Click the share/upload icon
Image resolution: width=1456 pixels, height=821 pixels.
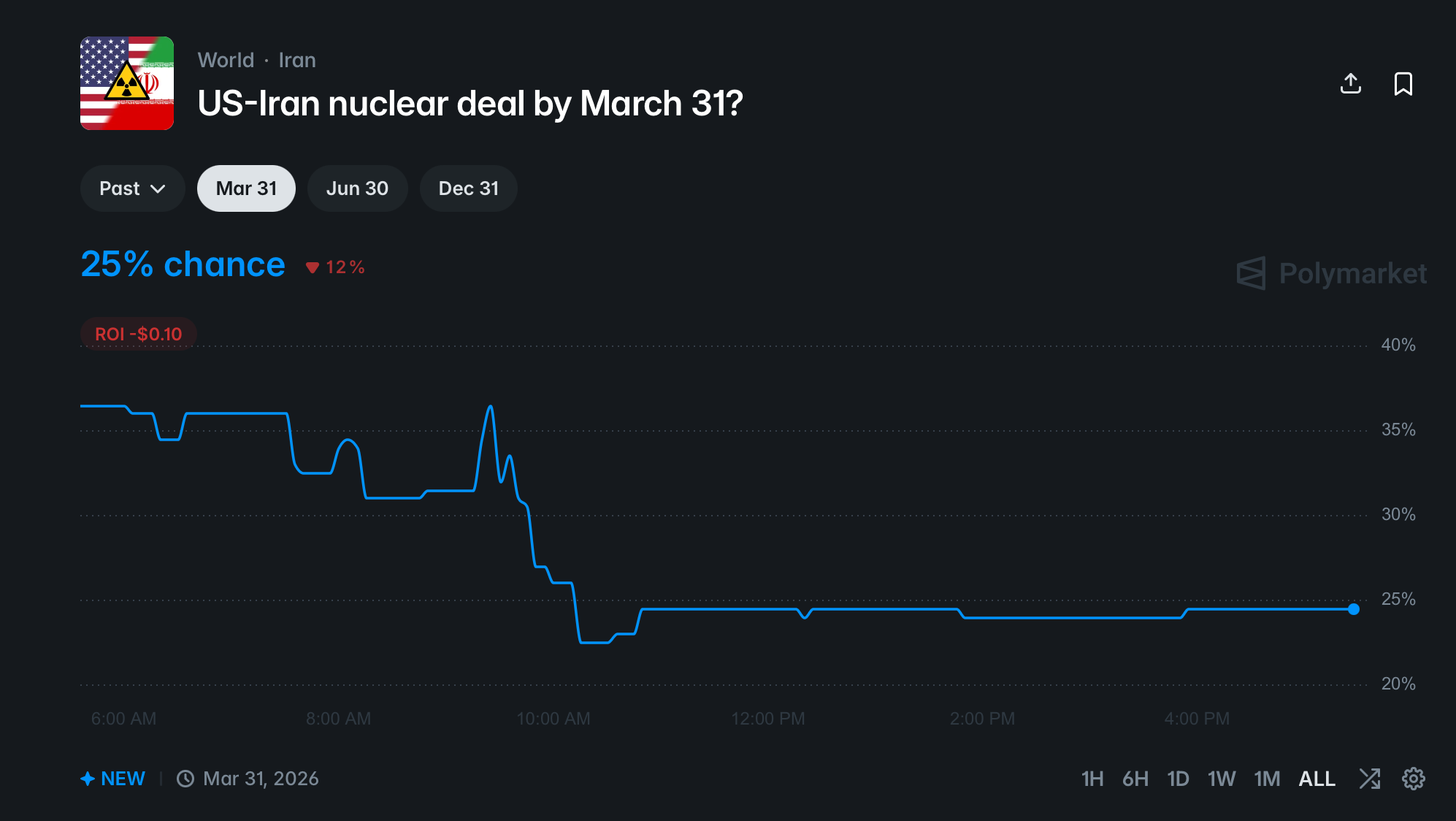(1351, 84)
